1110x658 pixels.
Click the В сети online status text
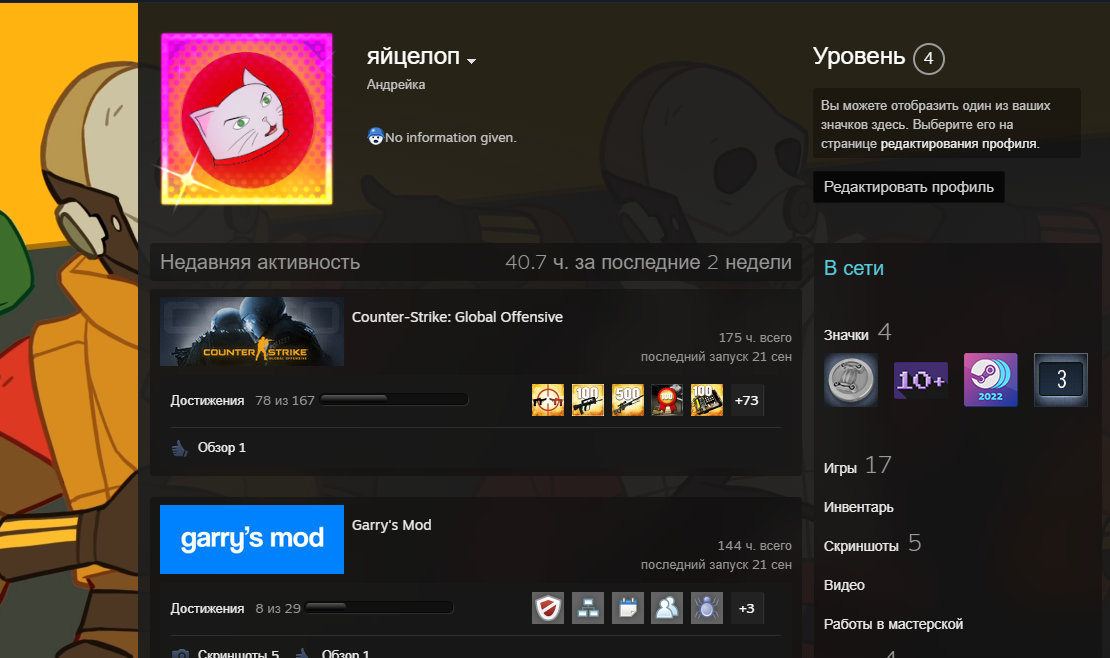(x=854, y=268)
